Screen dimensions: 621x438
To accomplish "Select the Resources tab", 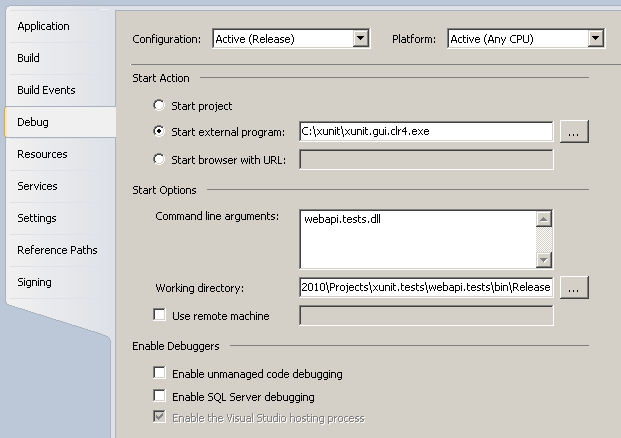I will (x=60, y=154).
